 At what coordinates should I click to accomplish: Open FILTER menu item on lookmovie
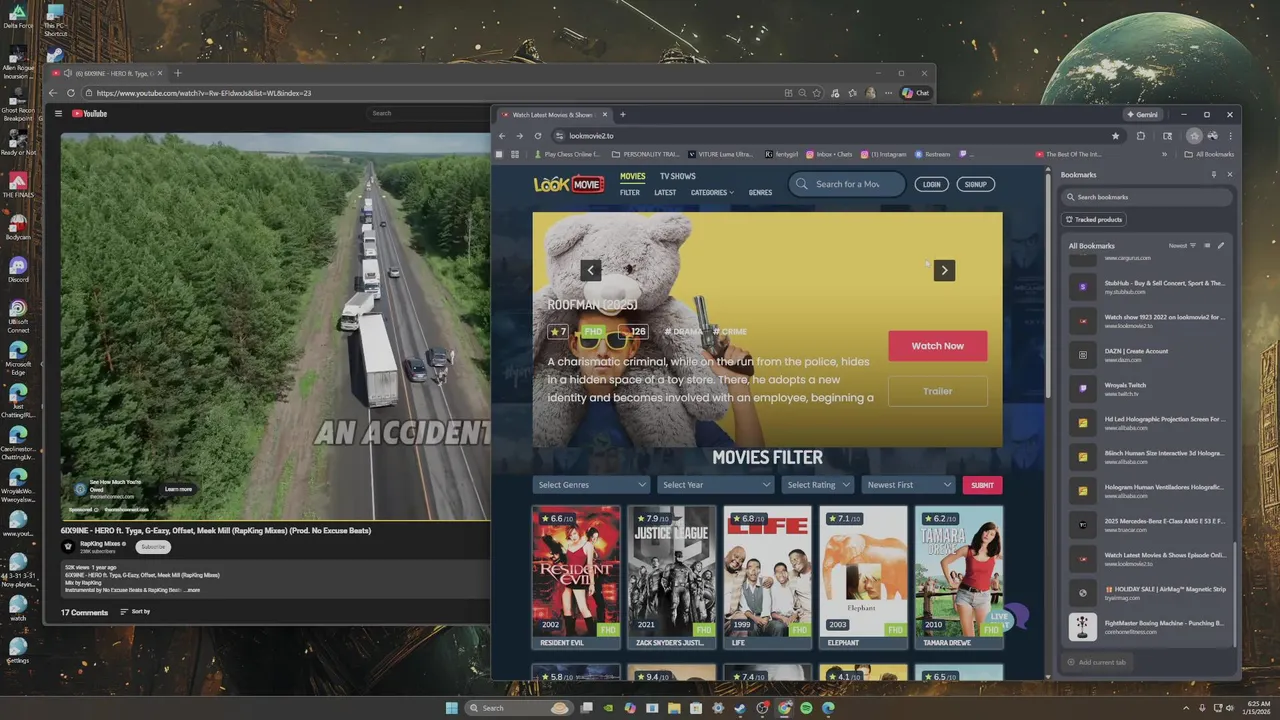630,193
